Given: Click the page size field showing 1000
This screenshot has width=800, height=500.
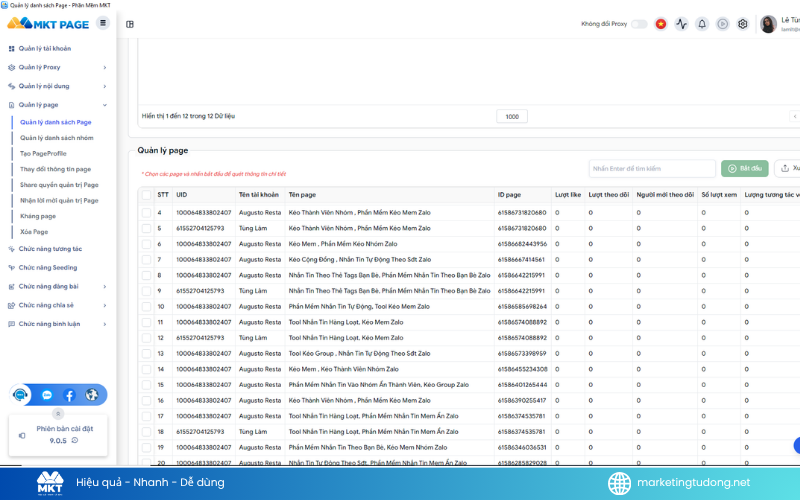Looking at the screenshot, I should [x=512, y=116].
